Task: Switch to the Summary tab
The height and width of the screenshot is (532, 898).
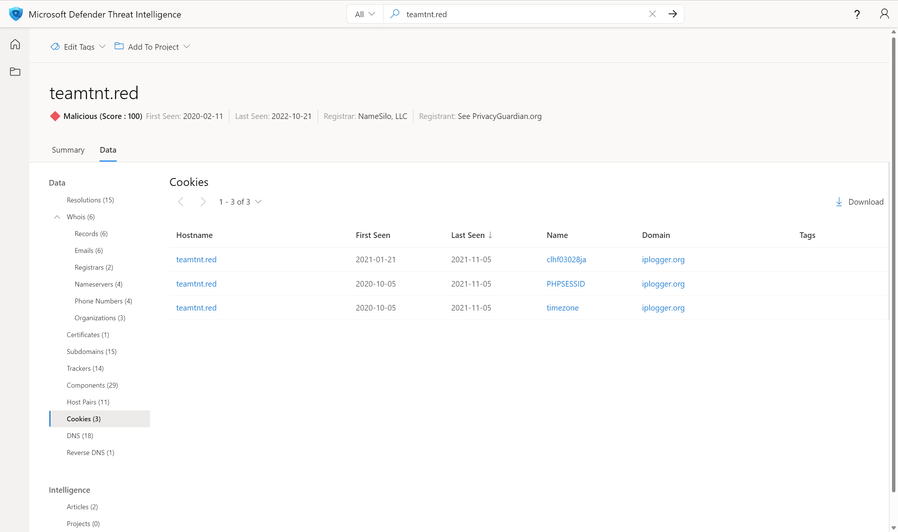Action: tap(68, 150)
